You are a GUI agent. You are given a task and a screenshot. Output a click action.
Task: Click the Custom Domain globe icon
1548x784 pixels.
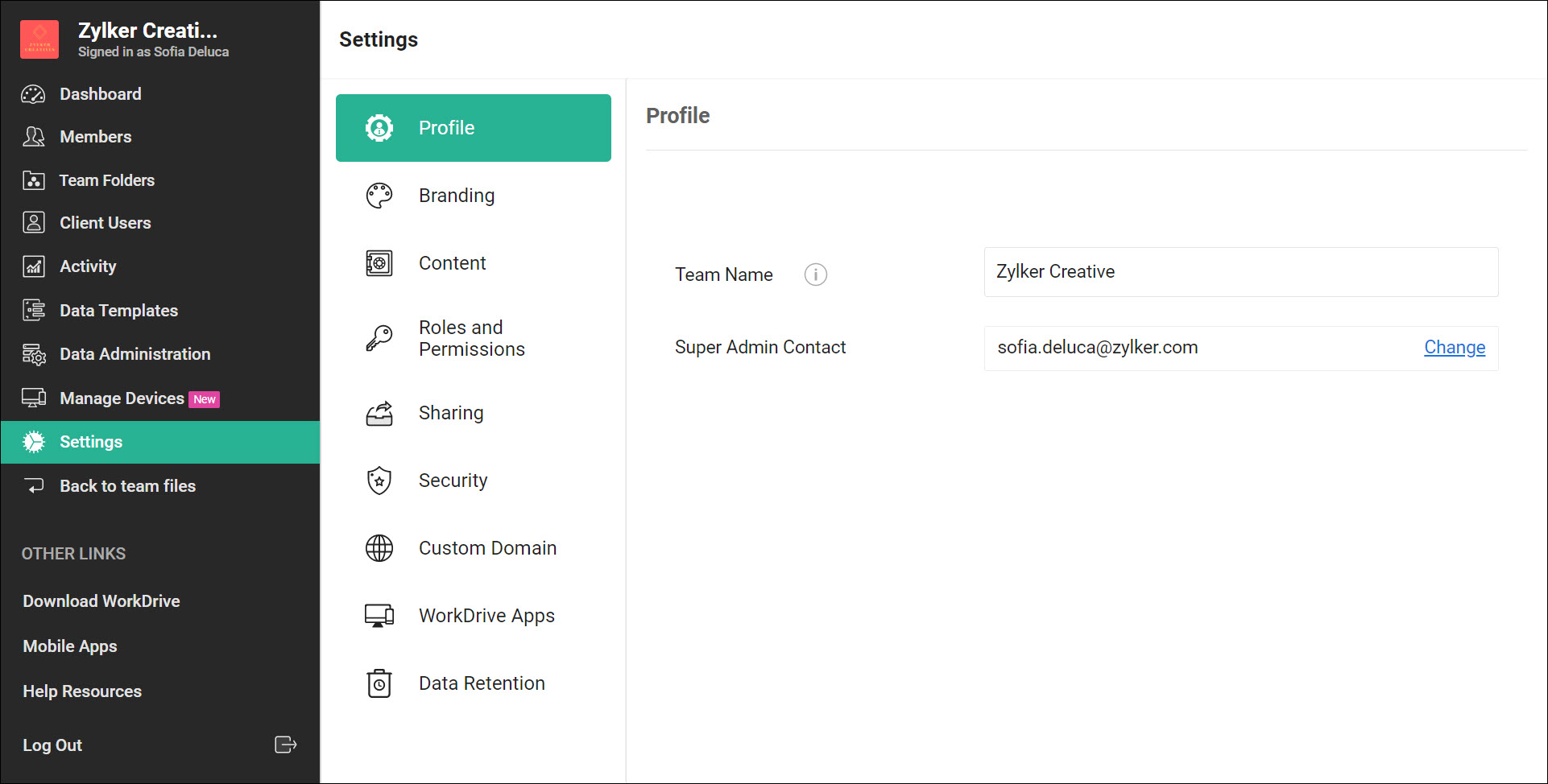coord(379,548)
